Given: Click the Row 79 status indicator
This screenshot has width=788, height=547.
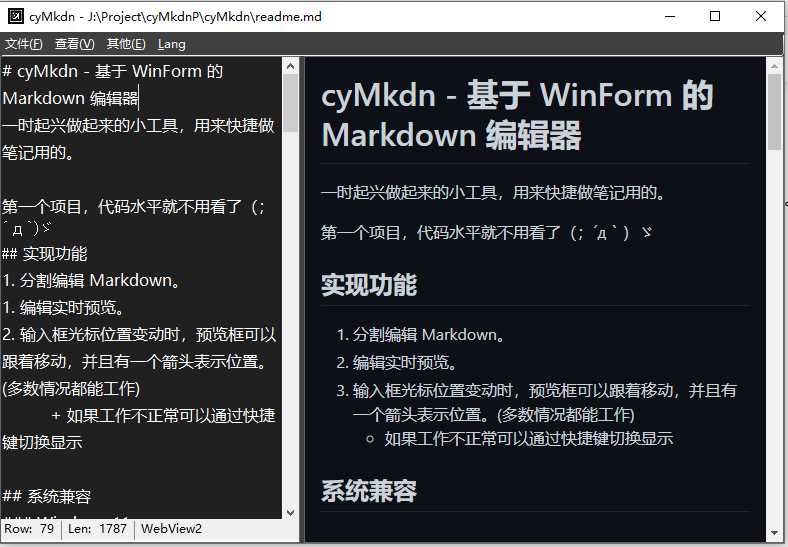Looking at the screenshot, I should (x=30, y=528).
